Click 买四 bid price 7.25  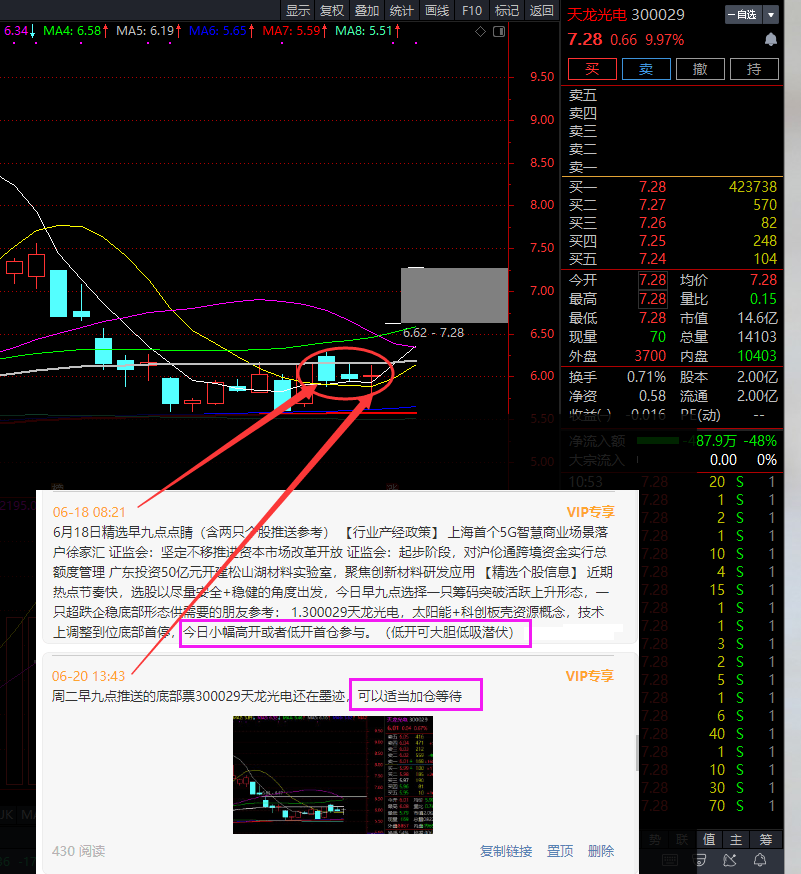[652, 241]
